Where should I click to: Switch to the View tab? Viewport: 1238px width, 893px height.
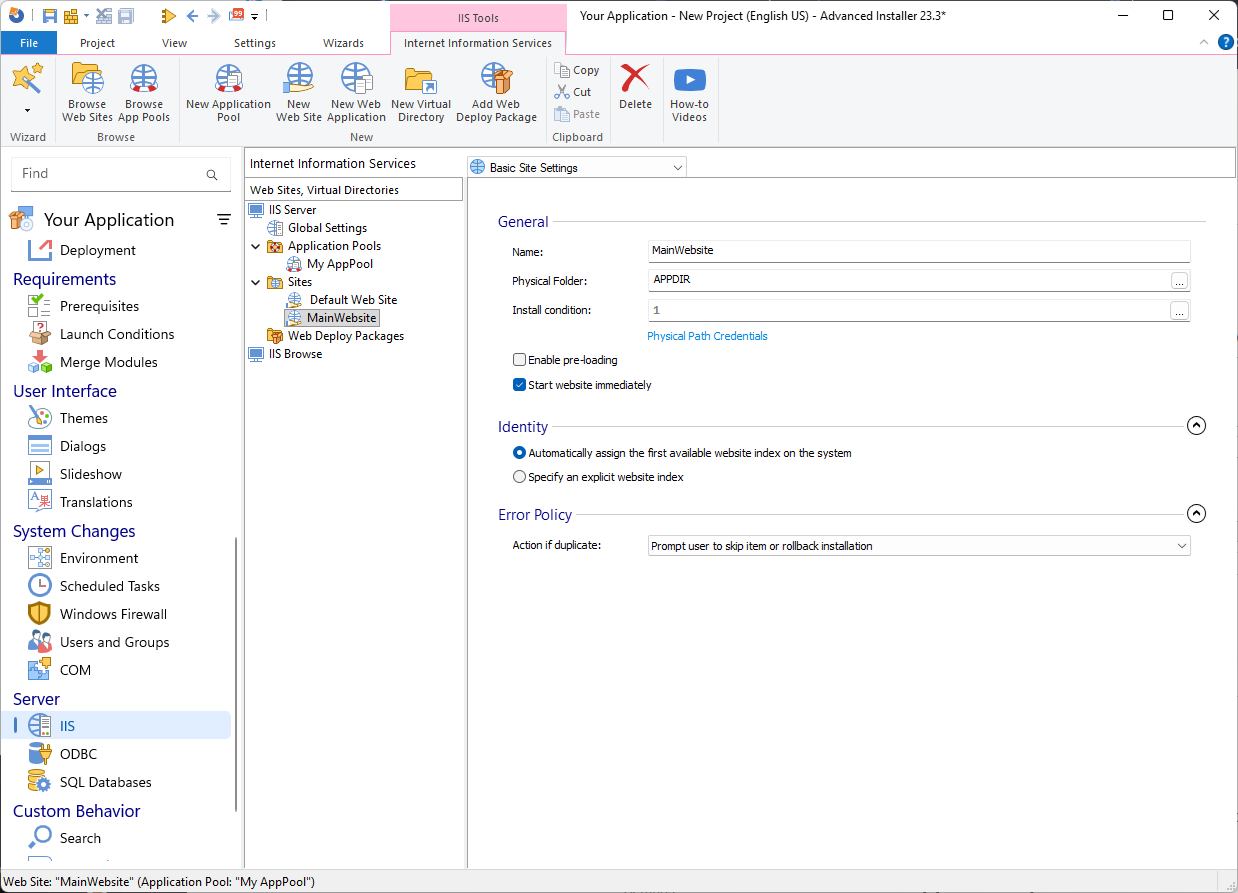pyautogui.click(x=175, y=43)
